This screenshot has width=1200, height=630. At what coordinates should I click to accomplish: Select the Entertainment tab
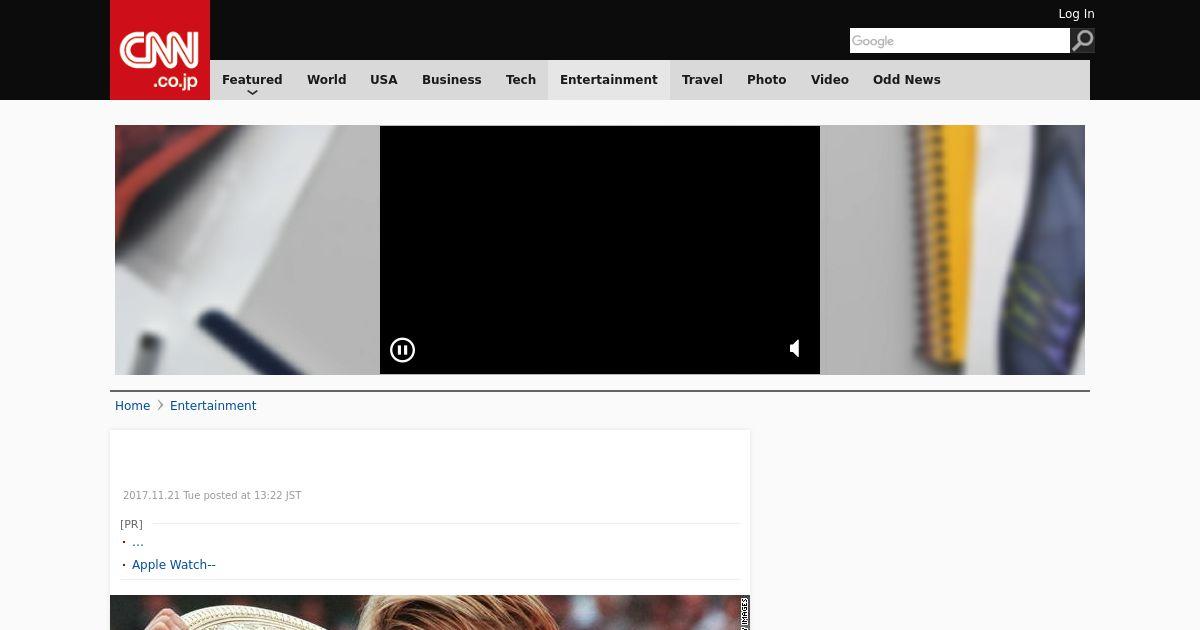pos(609,80)
